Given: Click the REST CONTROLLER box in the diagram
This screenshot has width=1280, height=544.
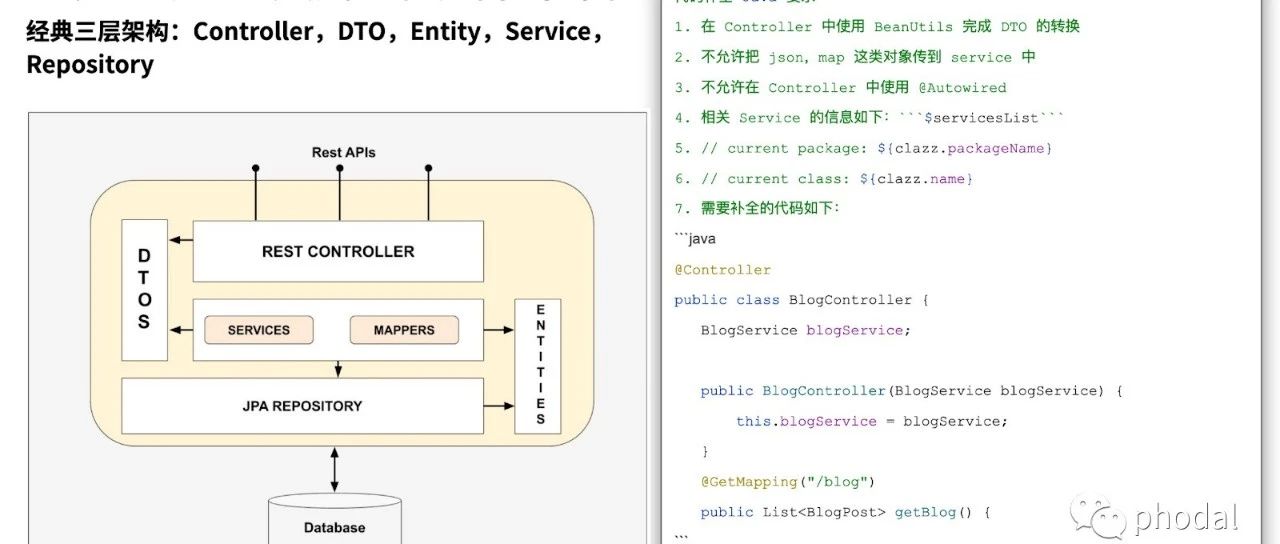Looking at the screenshot, I should (338, 252).
